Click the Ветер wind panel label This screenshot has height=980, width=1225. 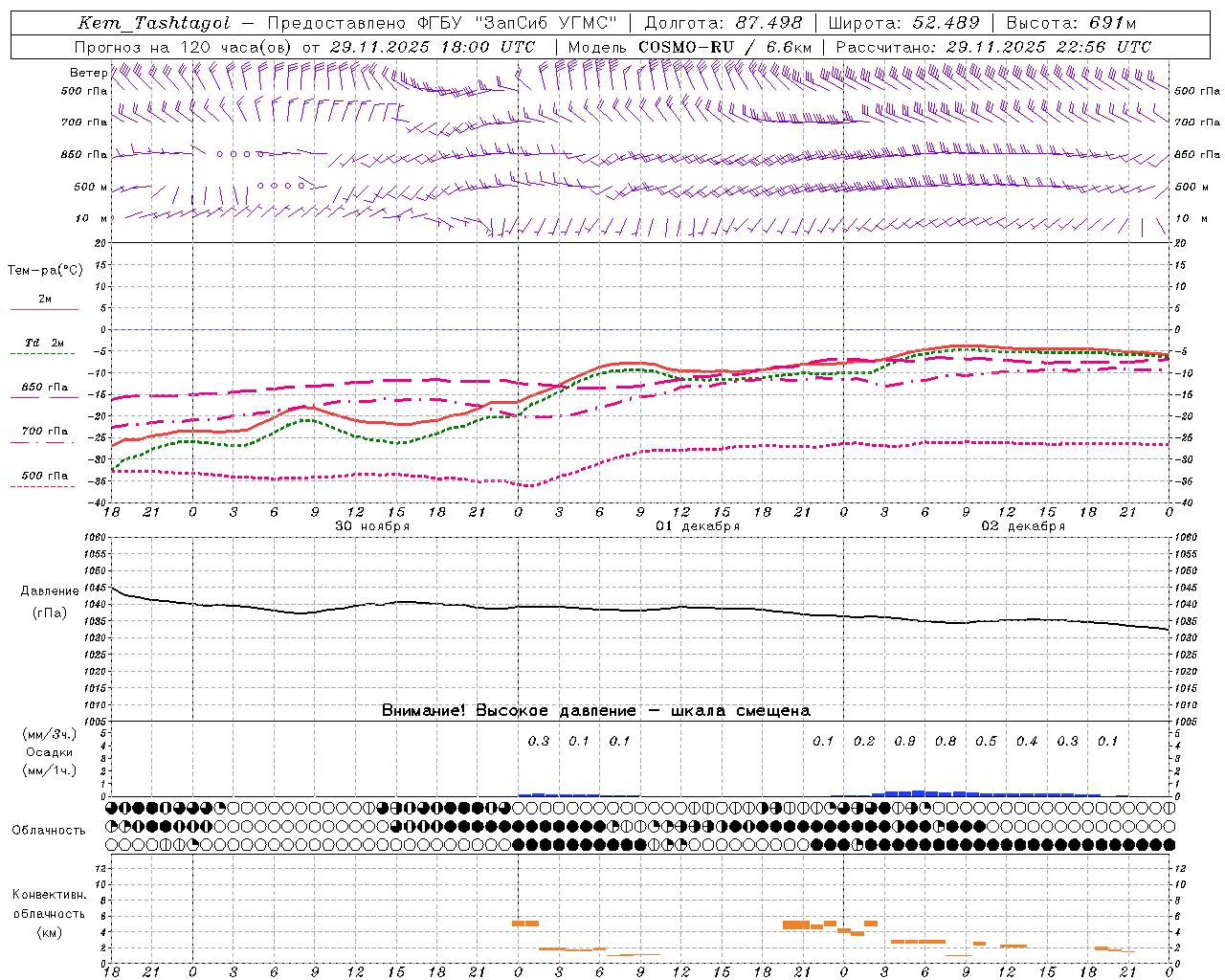(89, 73)
